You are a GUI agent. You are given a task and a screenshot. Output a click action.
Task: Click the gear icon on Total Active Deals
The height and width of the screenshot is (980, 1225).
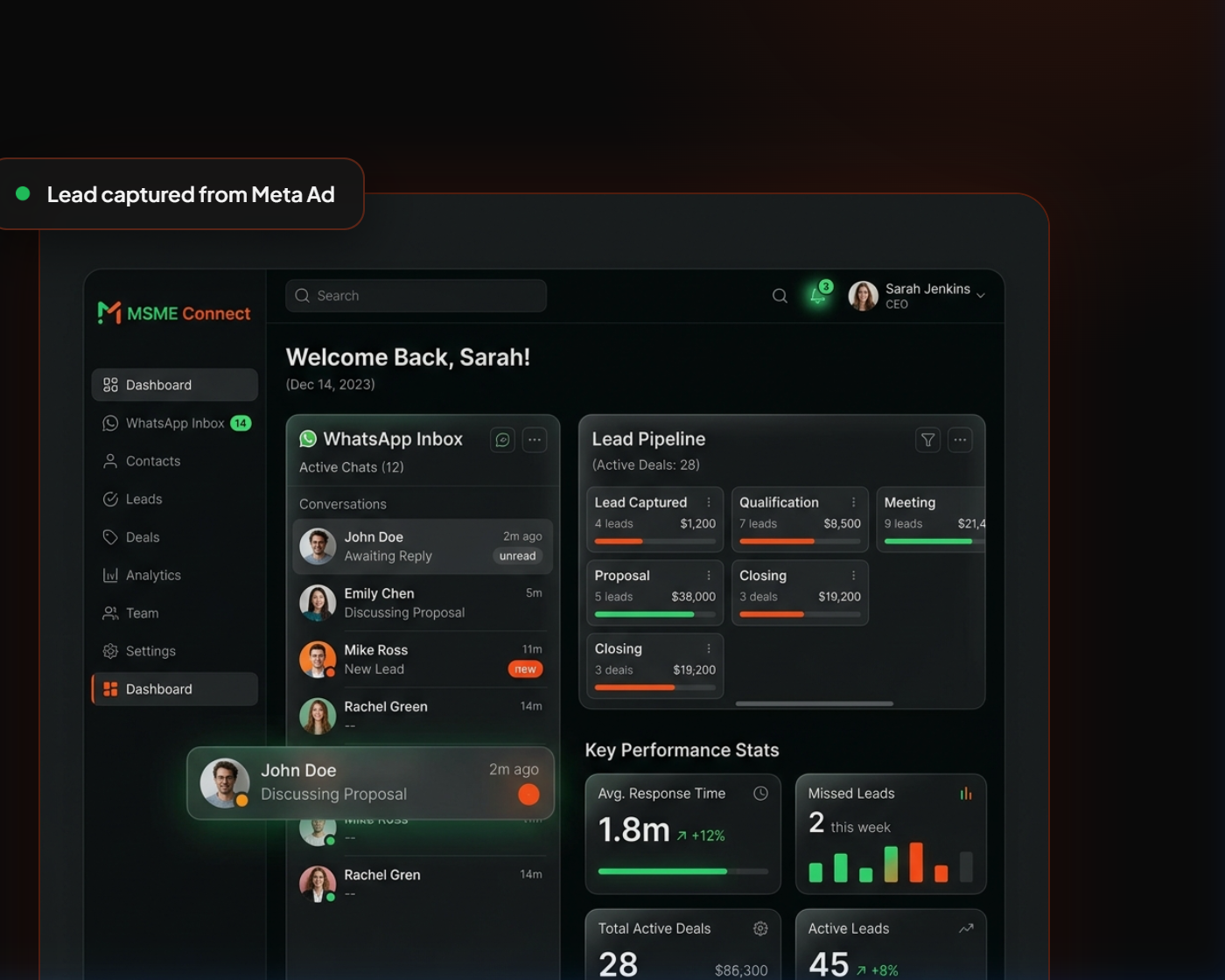(760, 928)
